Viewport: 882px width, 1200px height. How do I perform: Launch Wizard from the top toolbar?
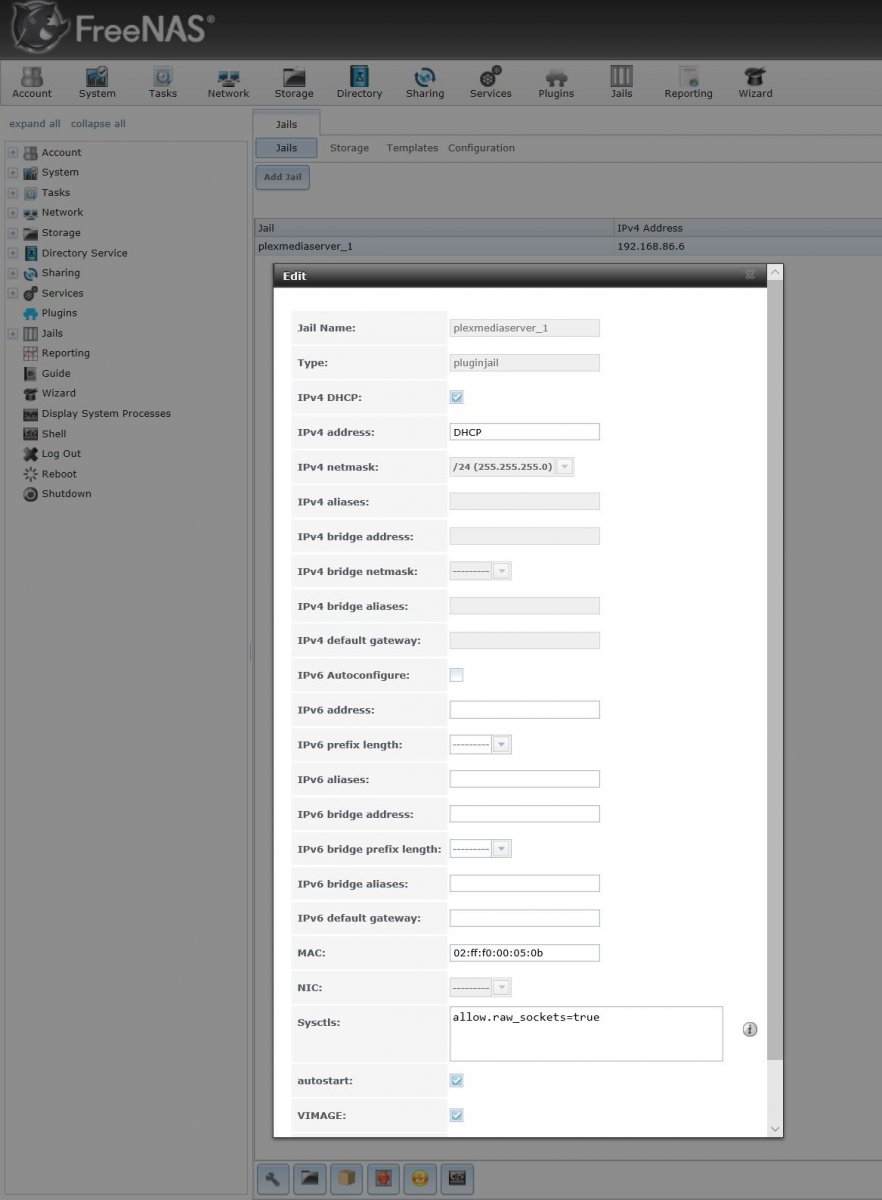coord(755,83)
